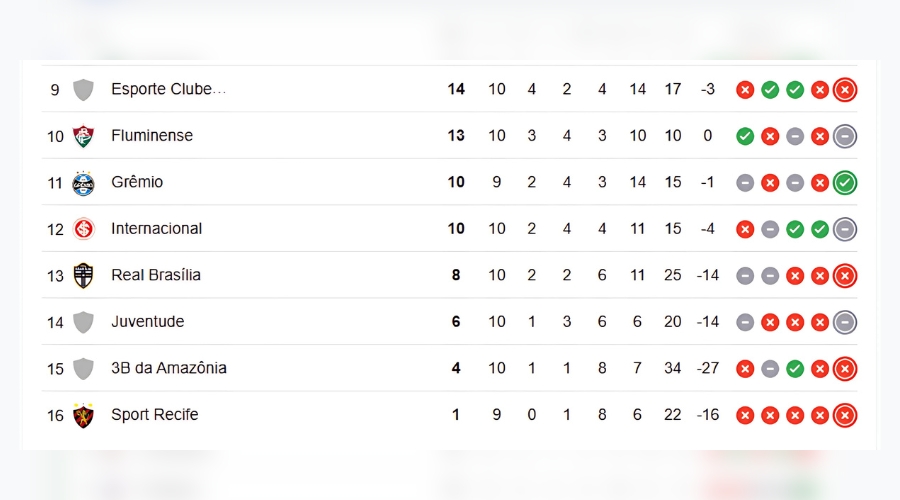Click Fluminense's green win form icon
The width and height of the screenshot is (900, 500).
pos(745,136)
